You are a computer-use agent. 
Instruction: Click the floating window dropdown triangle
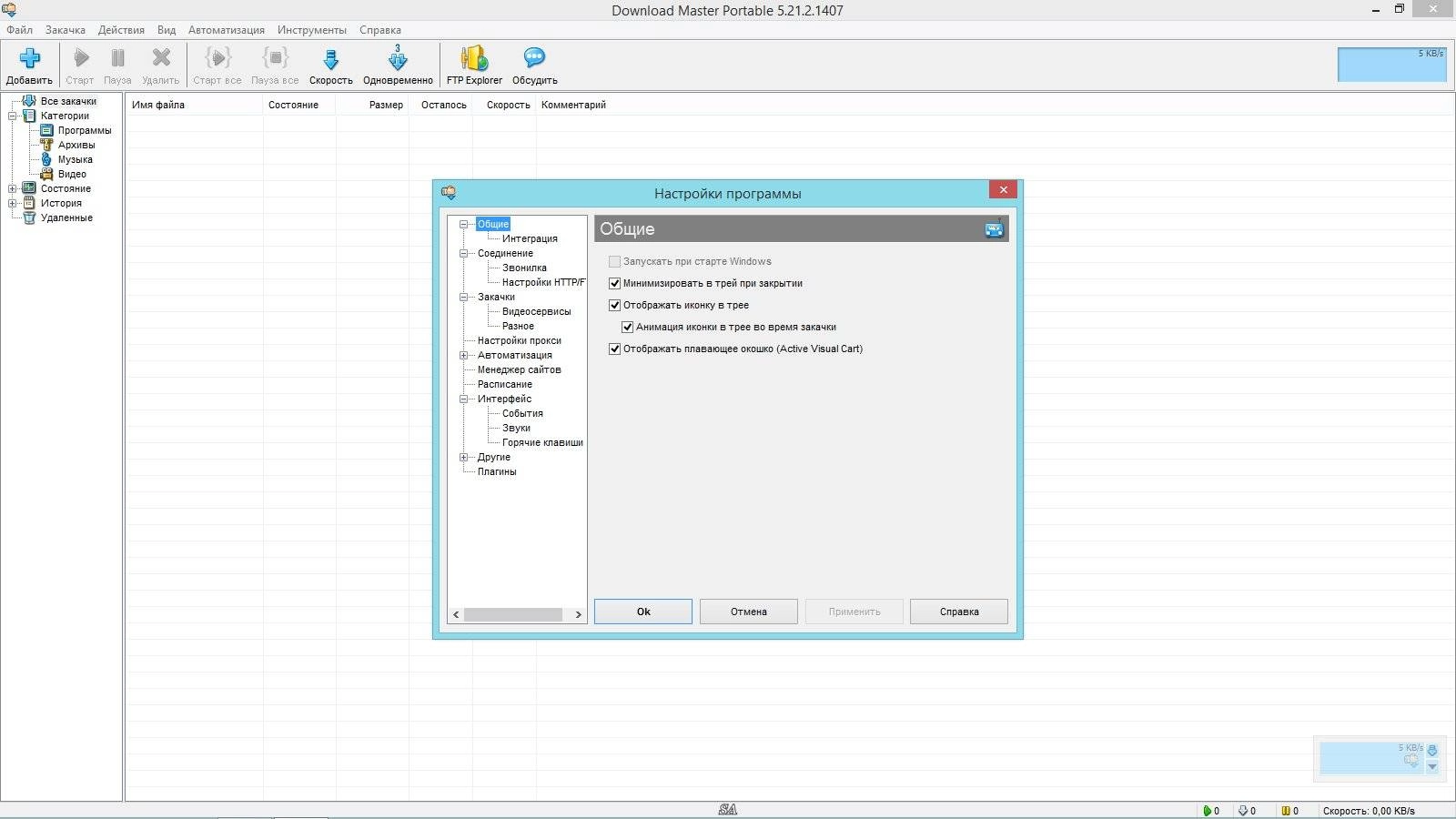click(1432, 767)
